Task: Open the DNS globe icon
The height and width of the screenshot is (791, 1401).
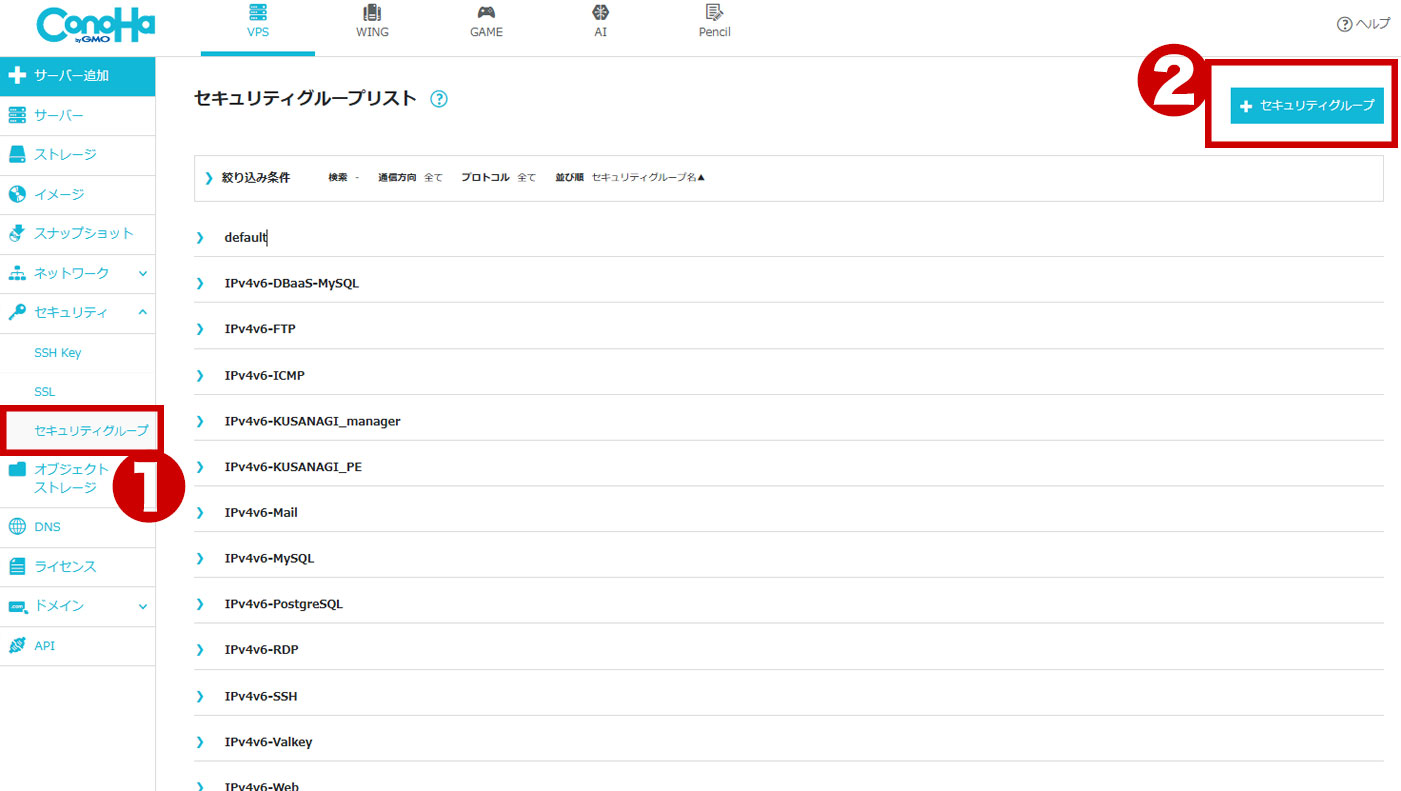Action: pyautogui.click(x=17, y=527)
